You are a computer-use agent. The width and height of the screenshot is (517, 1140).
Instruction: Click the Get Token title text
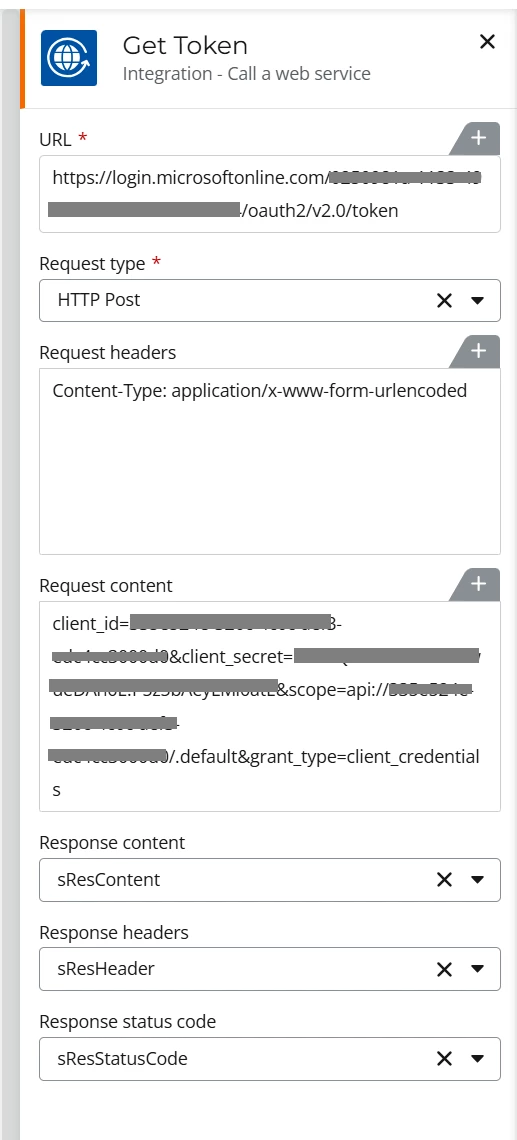(x=185, y=46)
